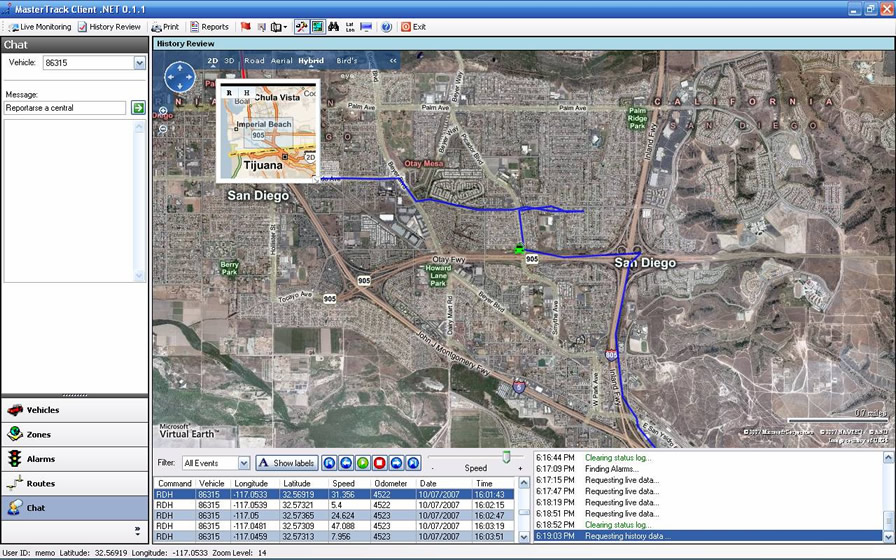Image resolution: width=896 pixels, height=560 pixels.
Task: Click the binoculars search icon
Action: 334,27
